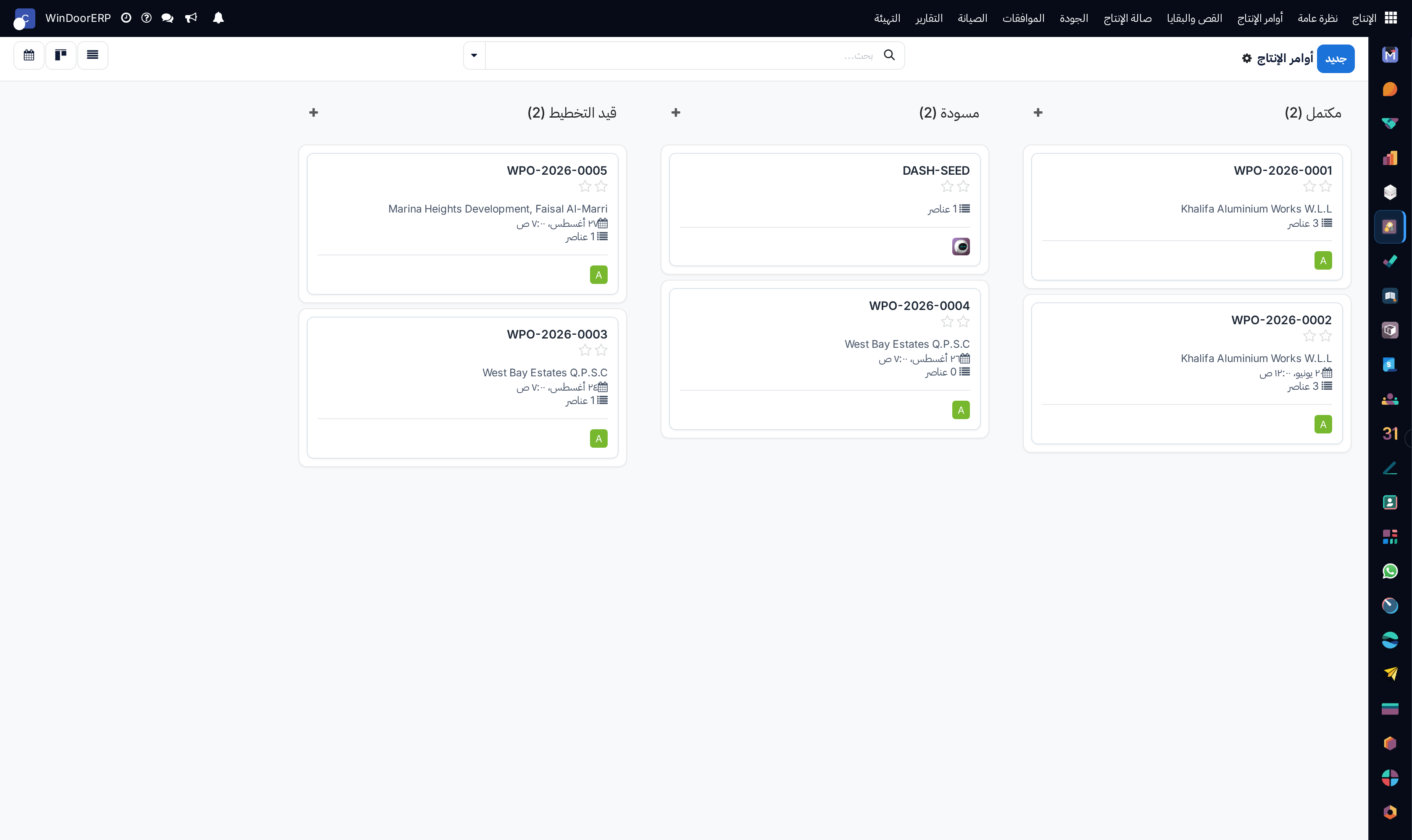The width and height of the screenshot is (1412, 840).
Task: Quick-add a card in مسودة column
Action: coord(676,113)
